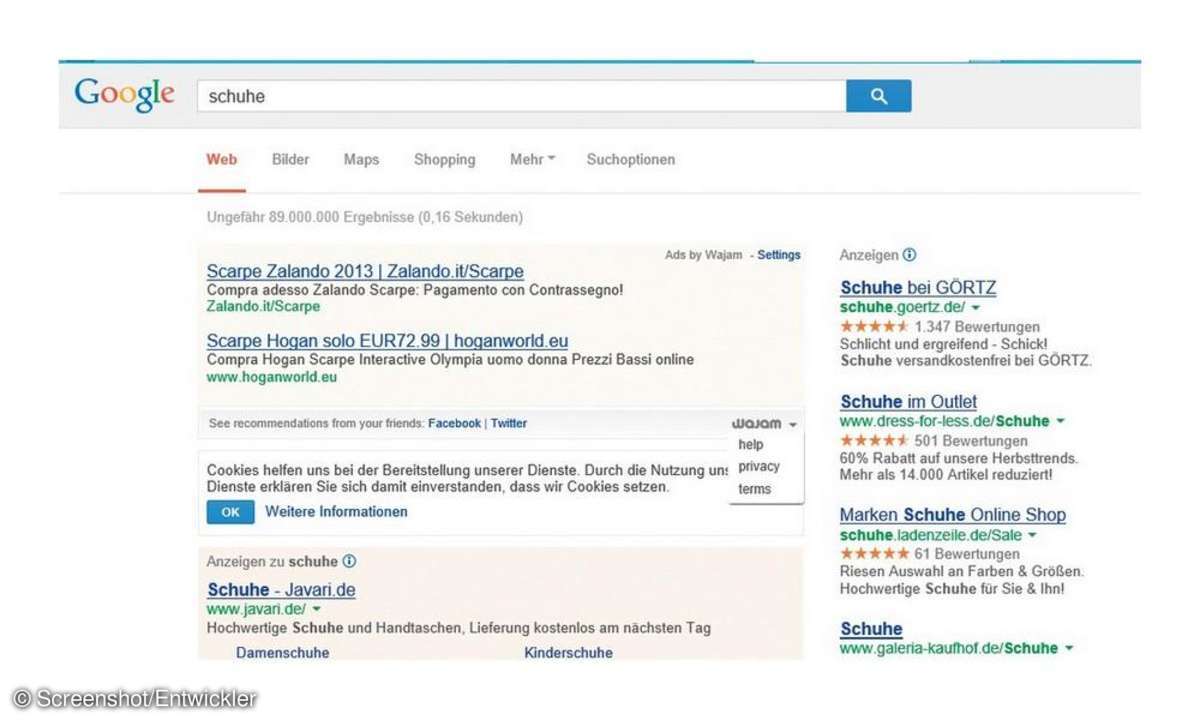
Task: Expand the arrow next to schuhe.ladenzeile.de/Sale
Action: [1032, 535]
